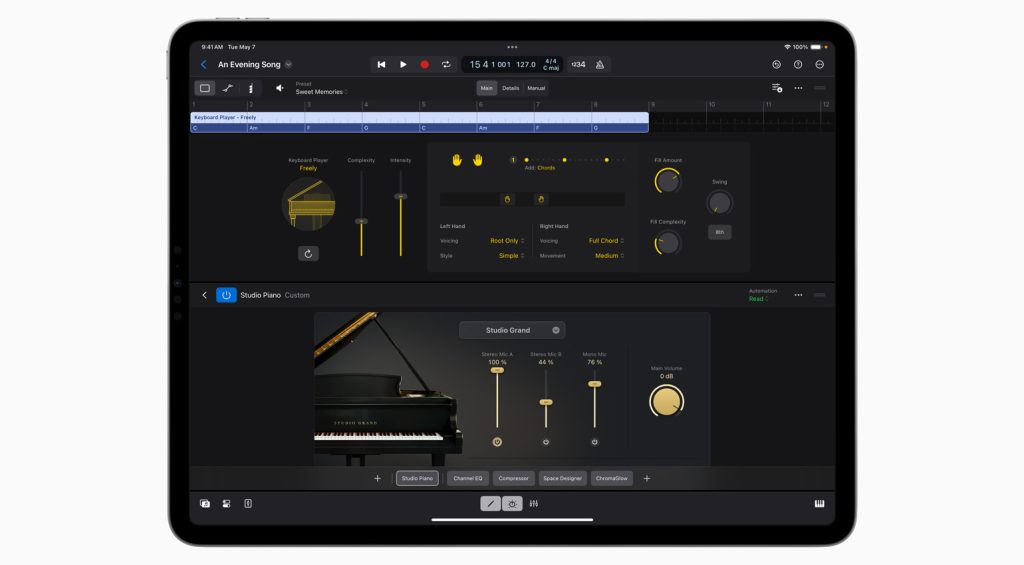Screen dimensions: 1024x565
Task: Select the Space Designer plugin tile
Action: [x=562, y=479]
